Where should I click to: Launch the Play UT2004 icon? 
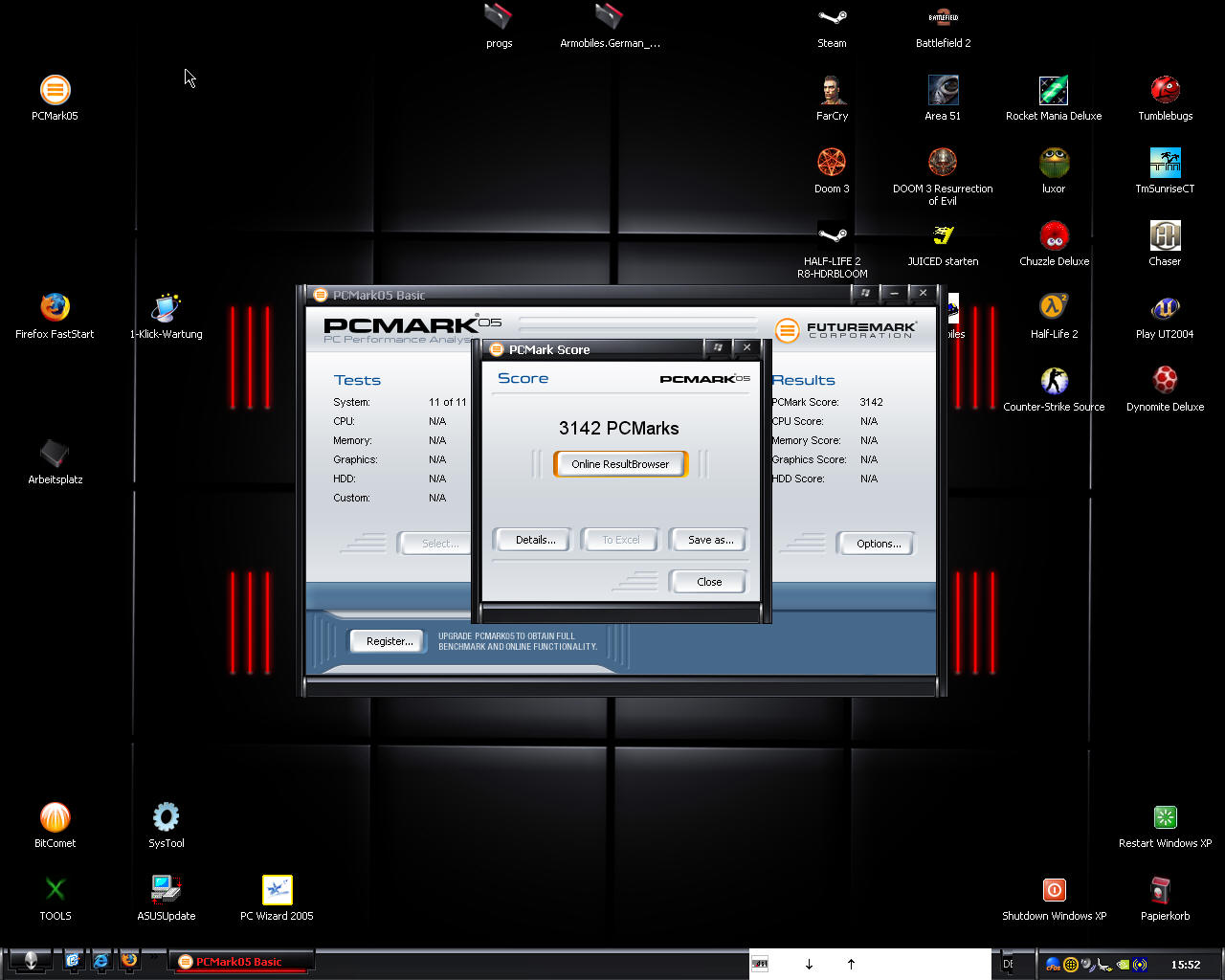[x=1165, y=308]
